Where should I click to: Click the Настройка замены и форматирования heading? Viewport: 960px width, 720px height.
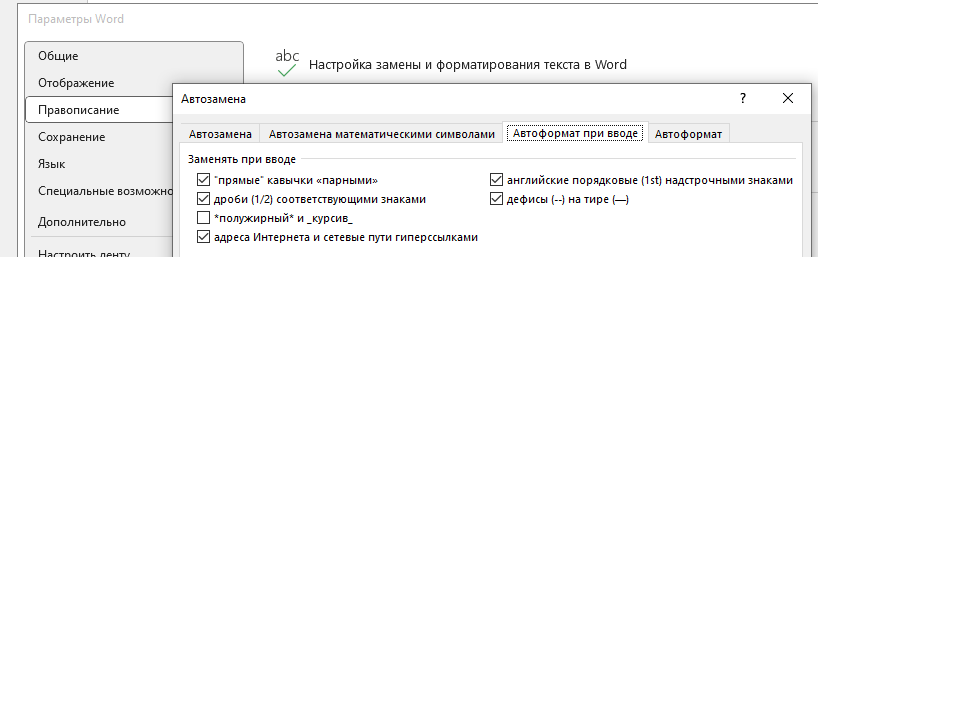click(x=468, y=64)
